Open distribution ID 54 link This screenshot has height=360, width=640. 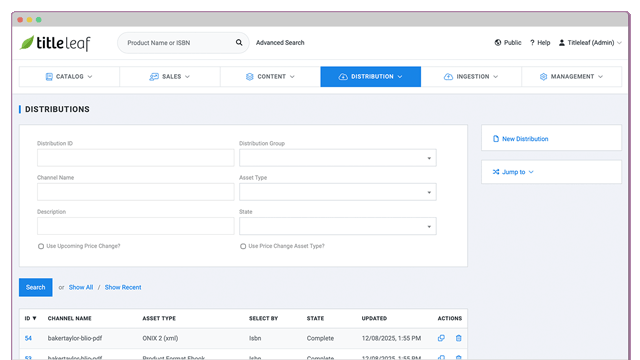pyautogui.click(x=28, y=338)
